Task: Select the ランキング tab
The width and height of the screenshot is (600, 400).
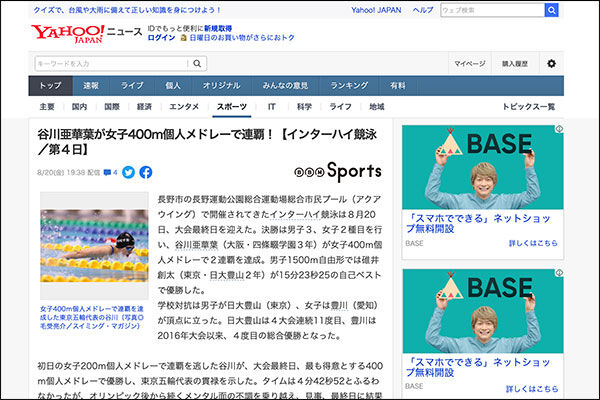Action: (349, 86)
